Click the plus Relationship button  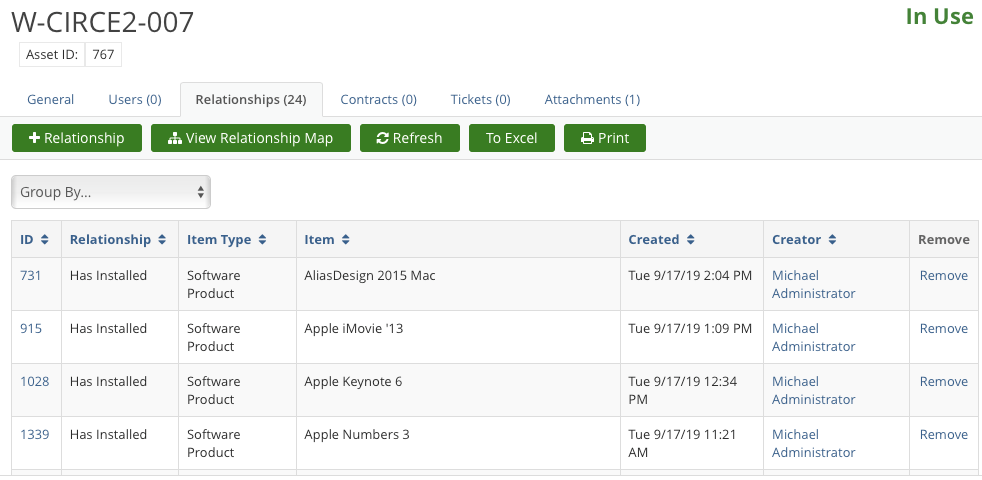[x=77, y=138]
